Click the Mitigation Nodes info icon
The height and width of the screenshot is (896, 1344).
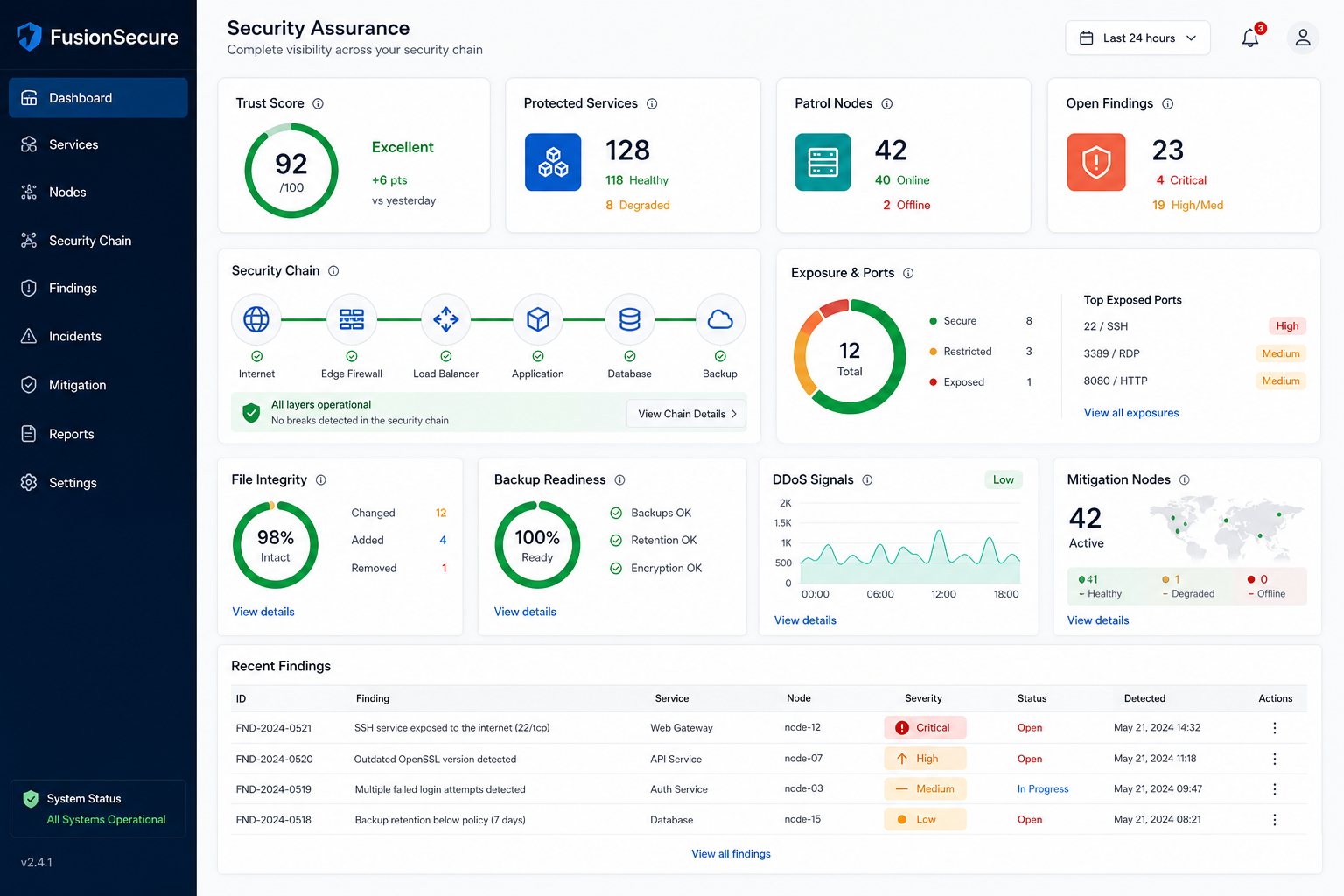click(x=1185, y=479)
